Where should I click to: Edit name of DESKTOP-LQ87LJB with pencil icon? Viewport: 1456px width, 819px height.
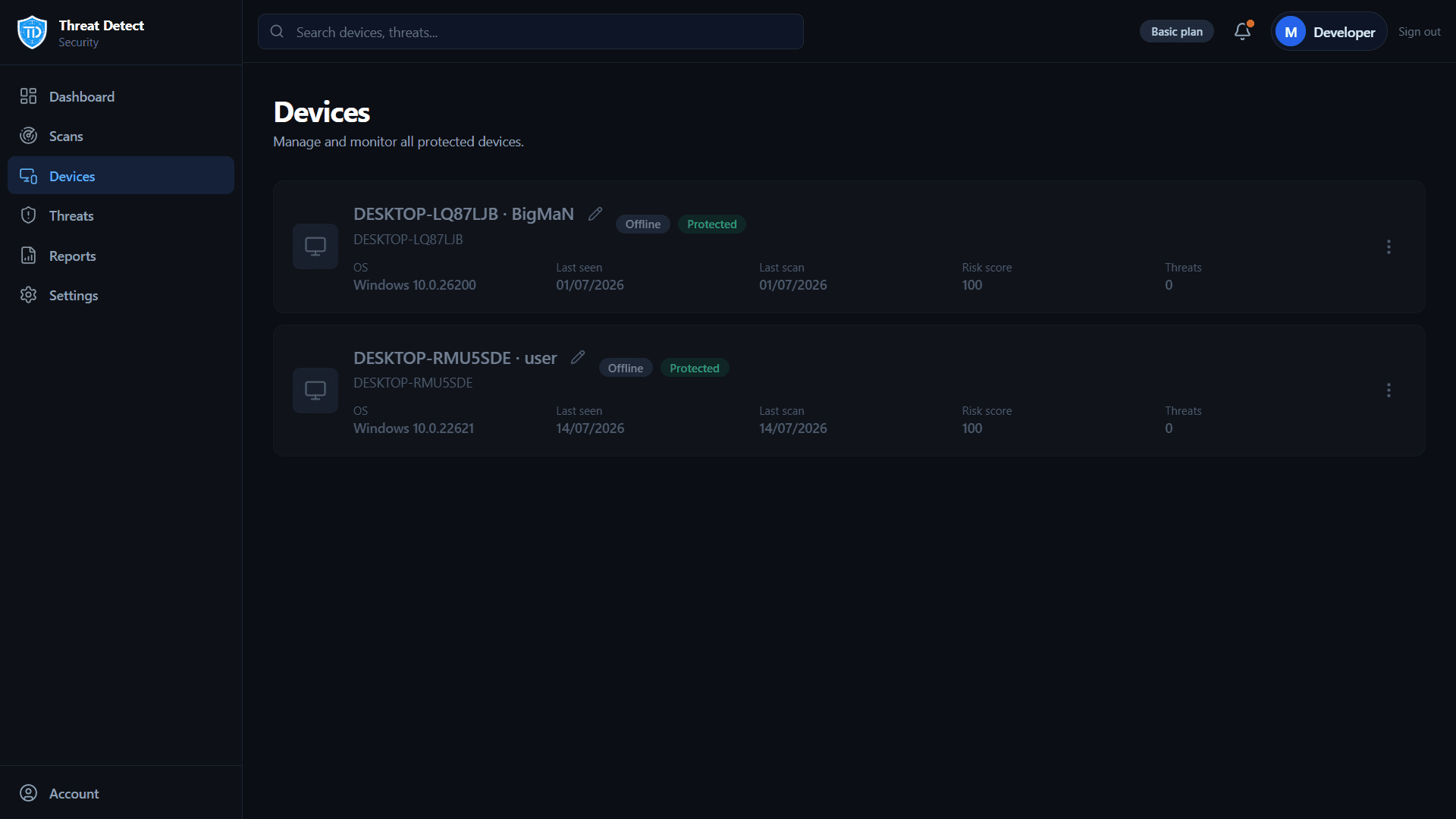[x=595, y=214]
